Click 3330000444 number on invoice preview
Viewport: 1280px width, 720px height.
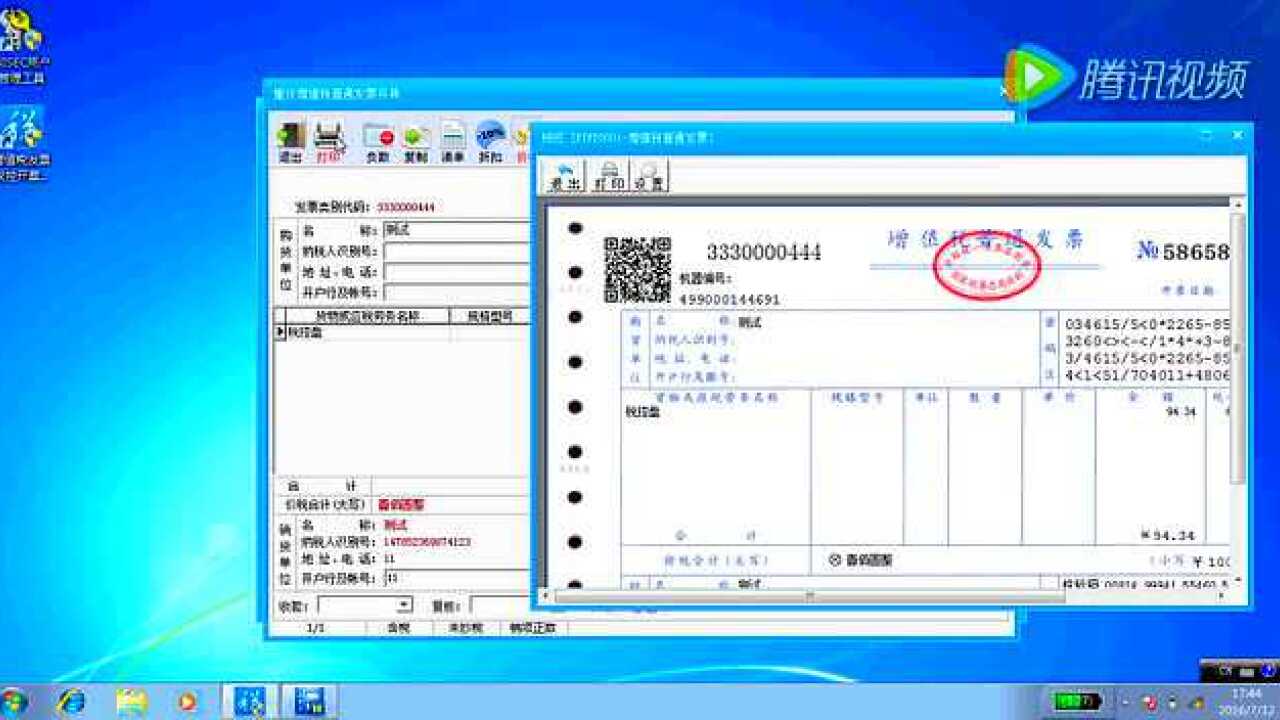[x=764, y=253]
